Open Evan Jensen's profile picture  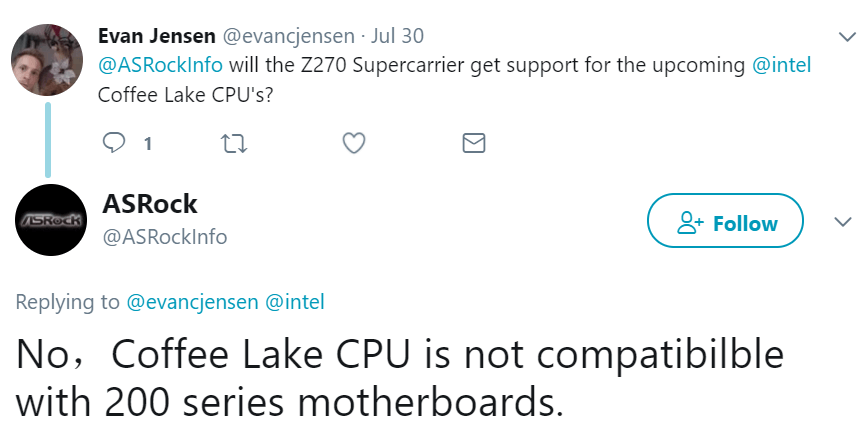47,60
